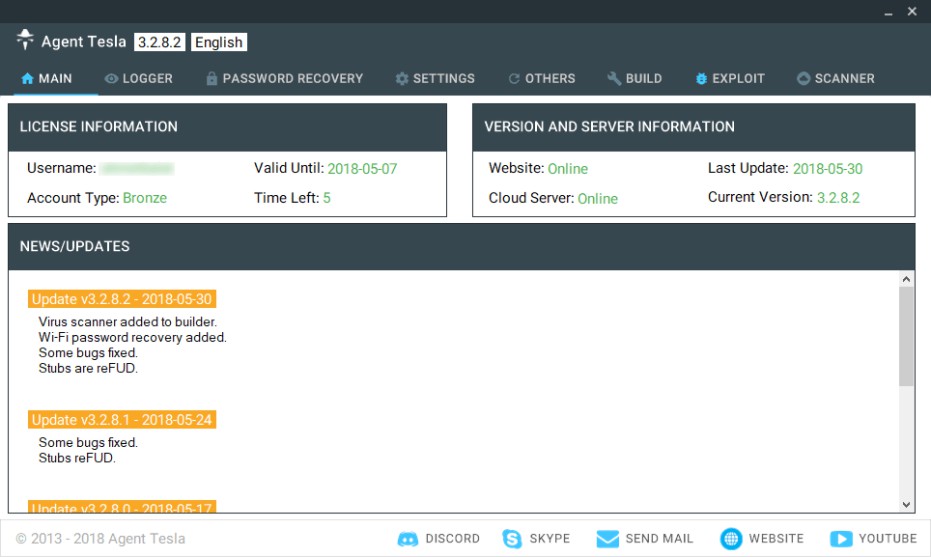Open the Discord icon in footer
This screenshot has width=931, height=557.
[x=407, y=539]
